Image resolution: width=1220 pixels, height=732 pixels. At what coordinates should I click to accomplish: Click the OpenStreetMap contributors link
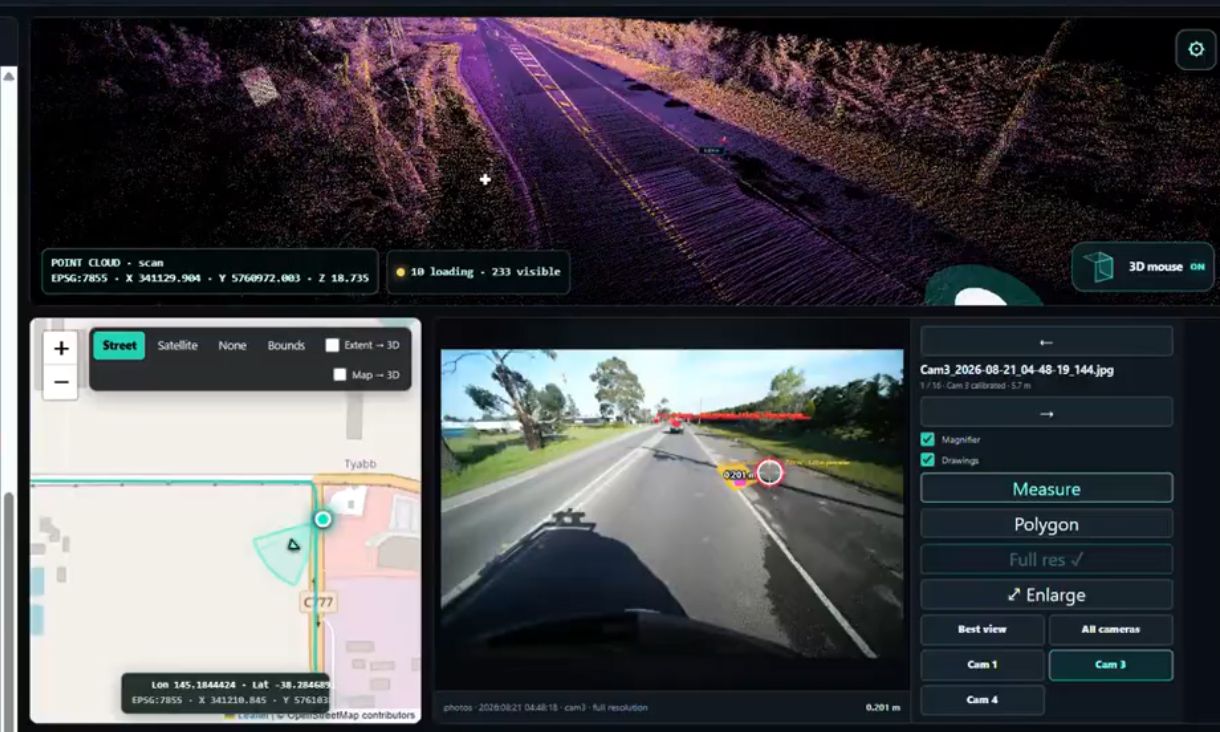pyautogui.click(x=350, y=715)
